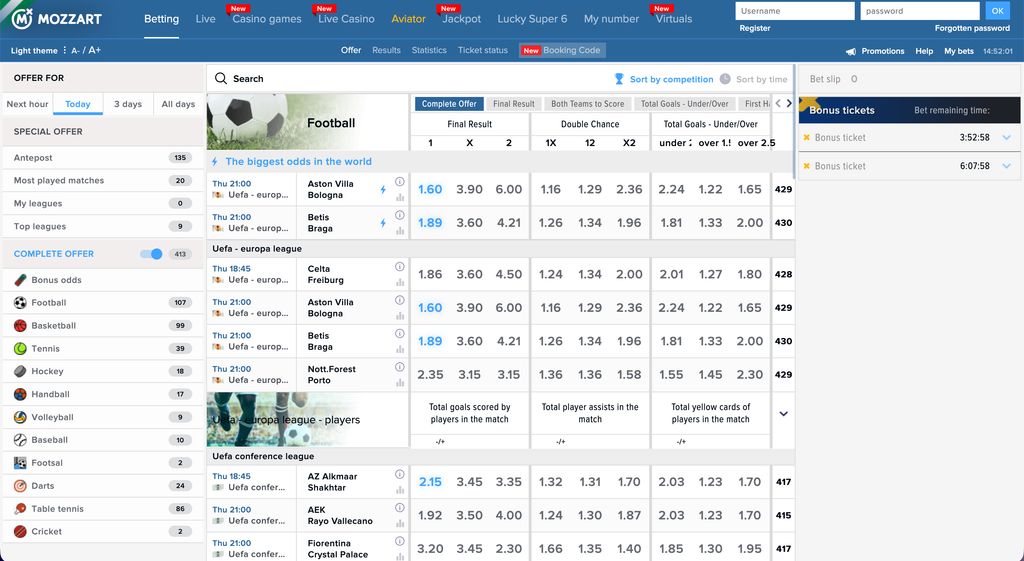Open the Aviator game
Screen dimensions: 1024x561
click(x=408, y=19)
